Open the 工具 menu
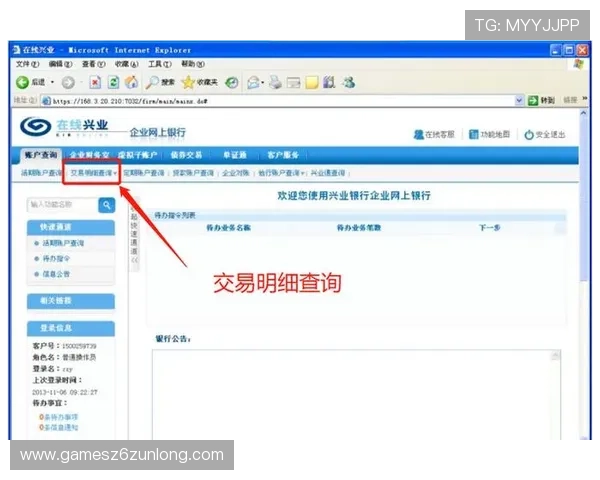This screenshot has height=480, width=600. (x=160, y=64)
